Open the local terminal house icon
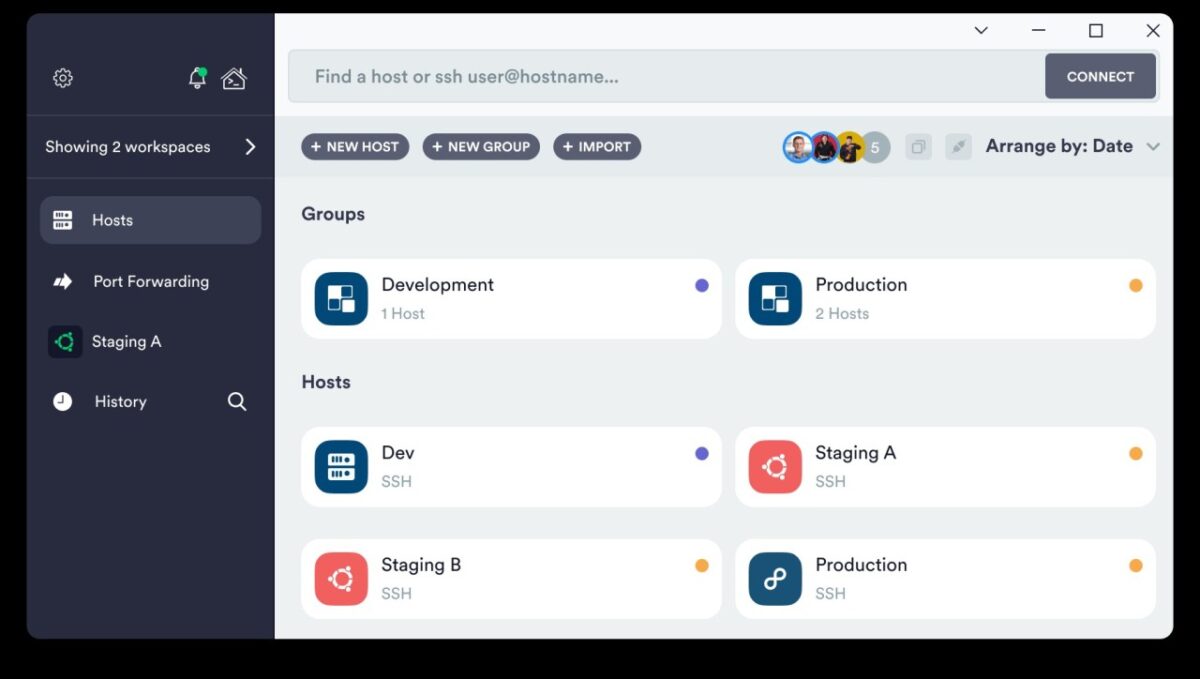Screen dimensions: 1200x679 (x=234, y=78)
